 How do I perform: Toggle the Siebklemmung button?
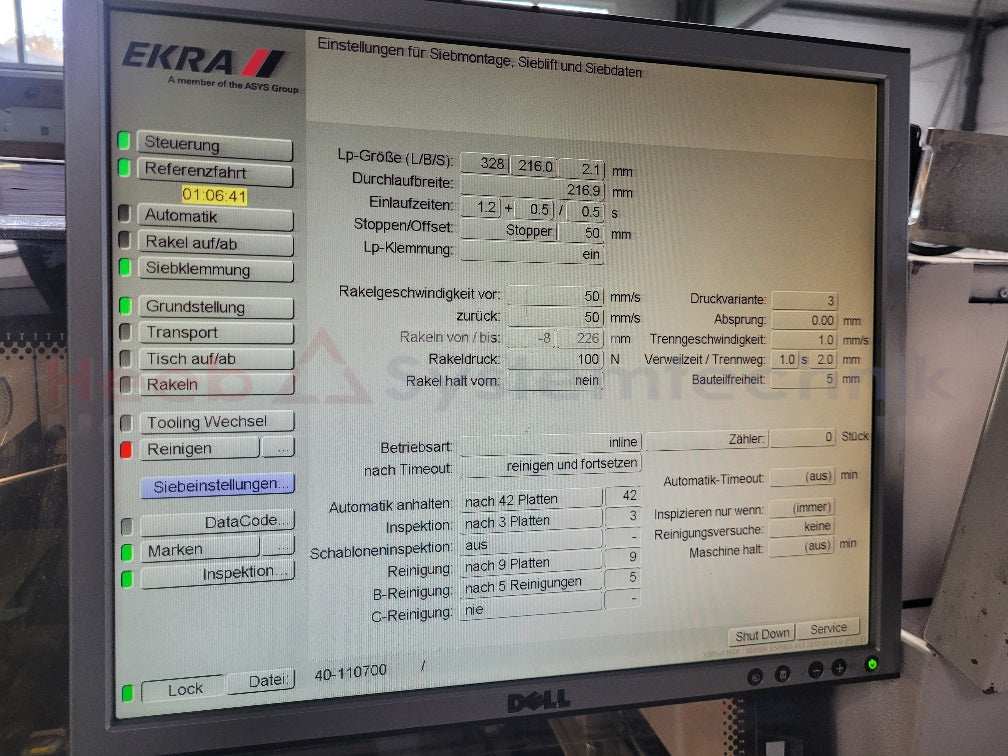[215, 269]
